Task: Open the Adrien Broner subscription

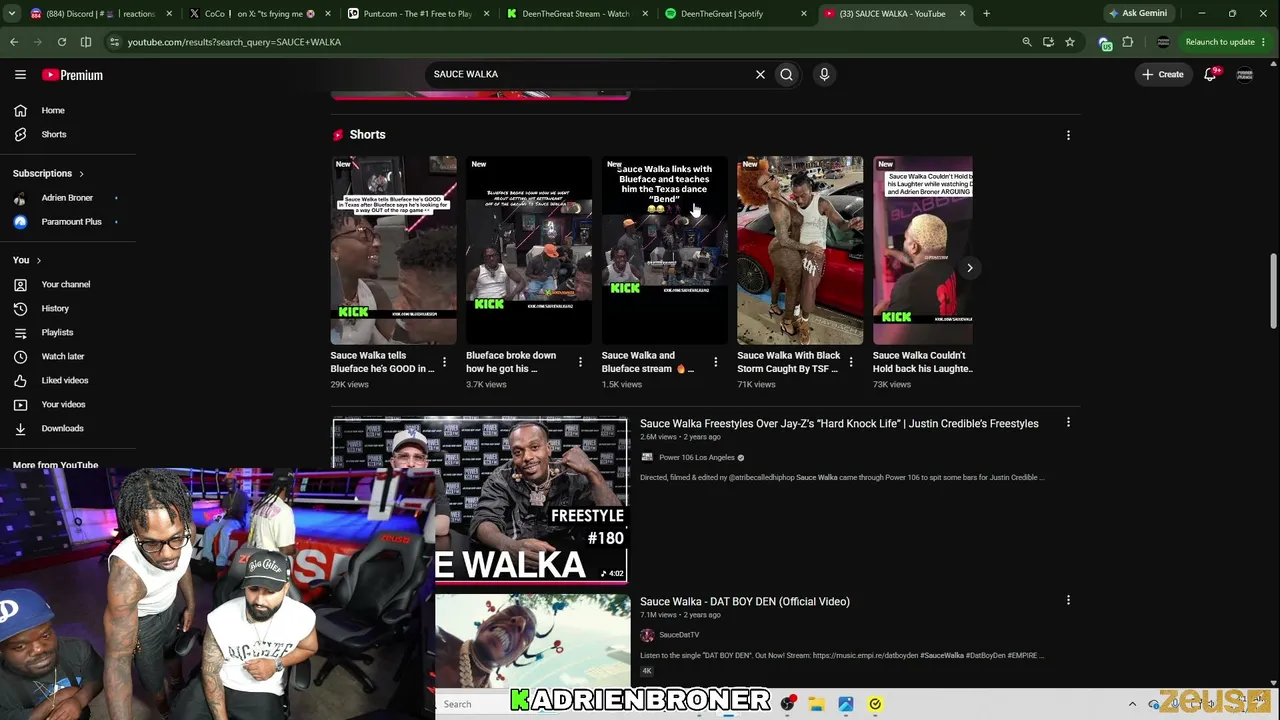Action: [68, 198]
